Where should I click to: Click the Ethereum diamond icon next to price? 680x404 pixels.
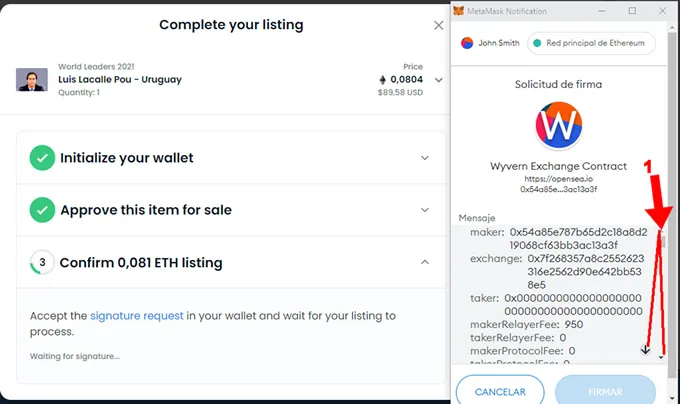(381, 80)
